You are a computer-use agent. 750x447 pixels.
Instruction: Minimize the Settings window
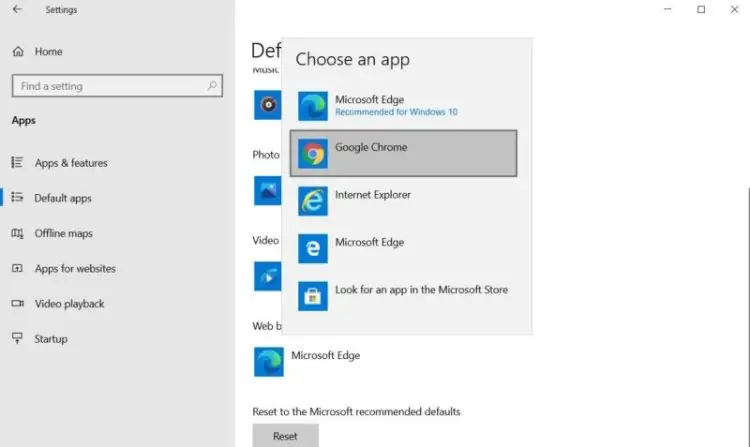coord(668,9)
